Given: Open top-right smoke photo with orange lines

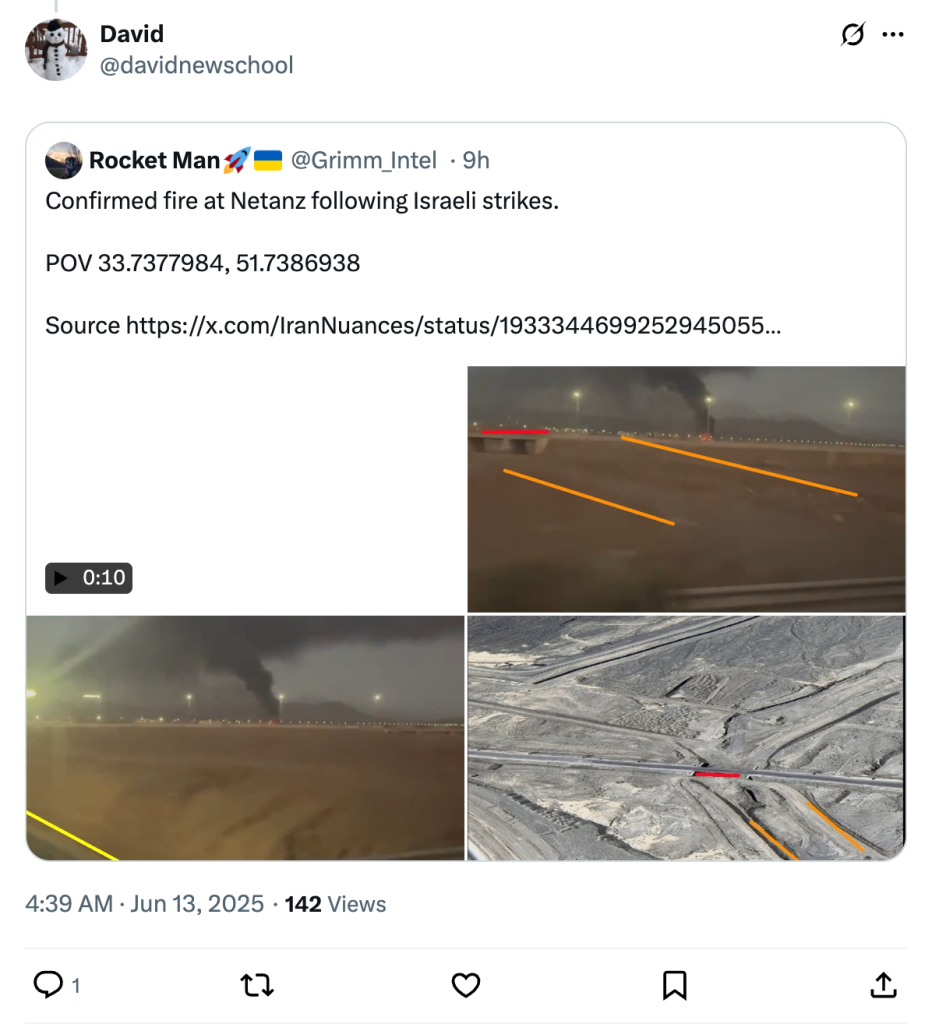Looking at the screenshot, I should click(x=686, y=488).
